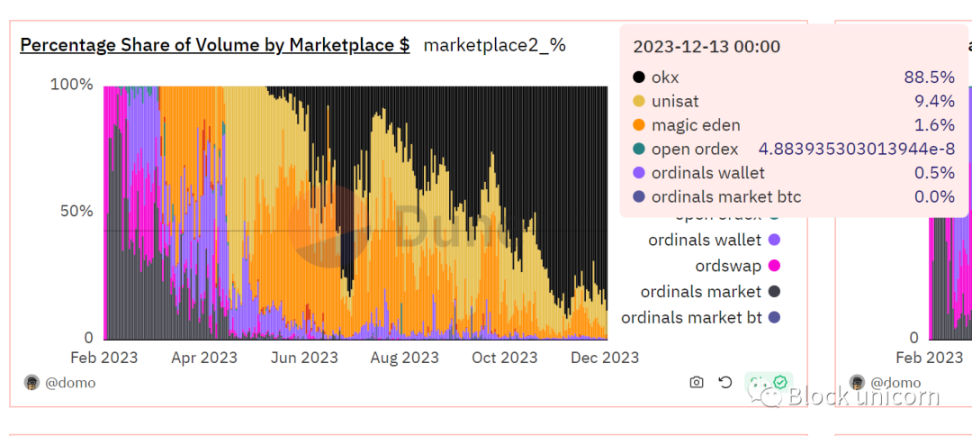Click the teal open ordex tooltip dot

click(639, 149)
